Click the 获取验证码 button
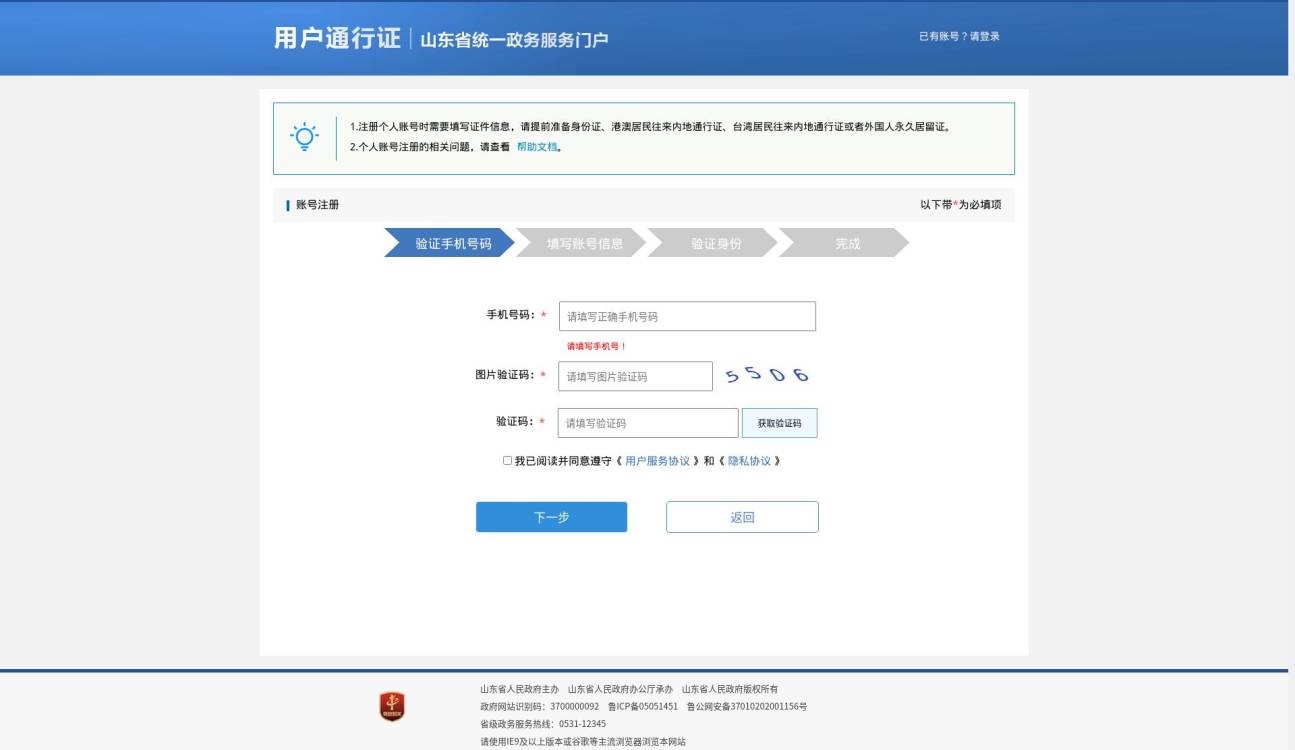This screenshot has width=1295, height=750. pos(780,423)
